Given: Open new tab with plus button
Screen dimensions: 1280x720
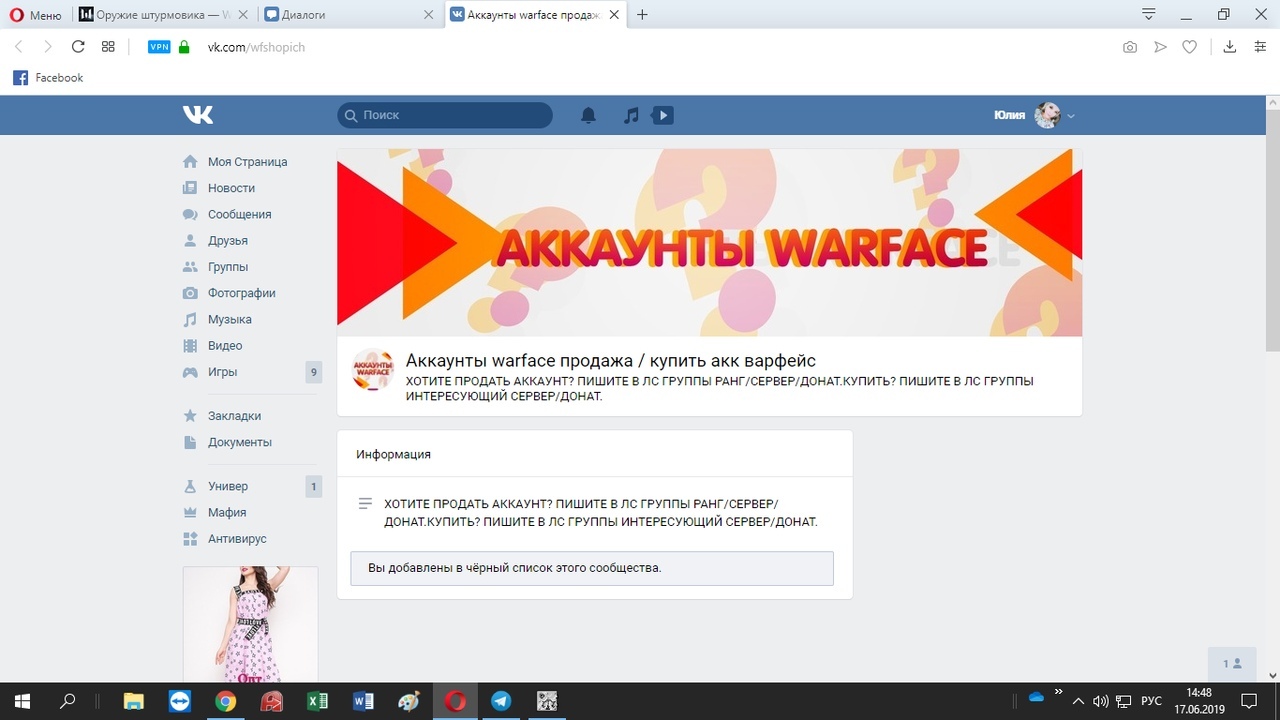Looking at the screenshot, I should pos(642,15).
